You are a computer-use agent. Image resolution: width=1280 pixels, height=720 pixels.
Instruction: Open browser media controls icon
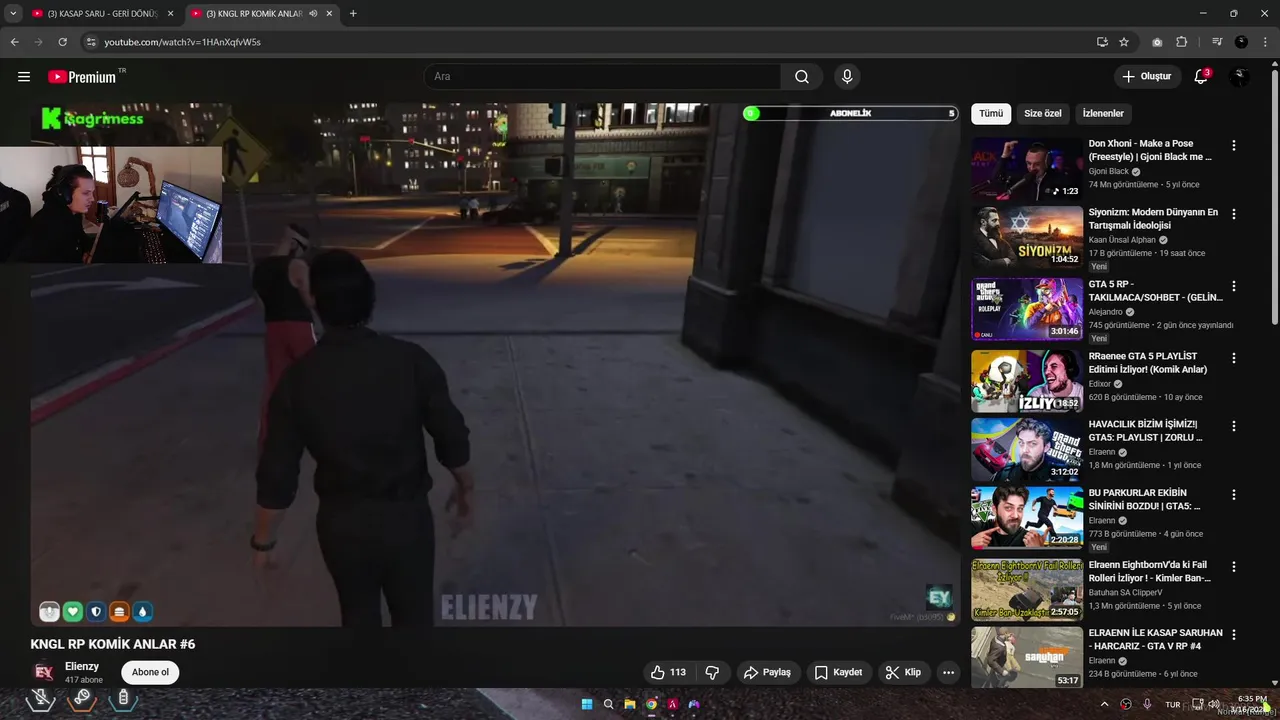click(1217, 42)
